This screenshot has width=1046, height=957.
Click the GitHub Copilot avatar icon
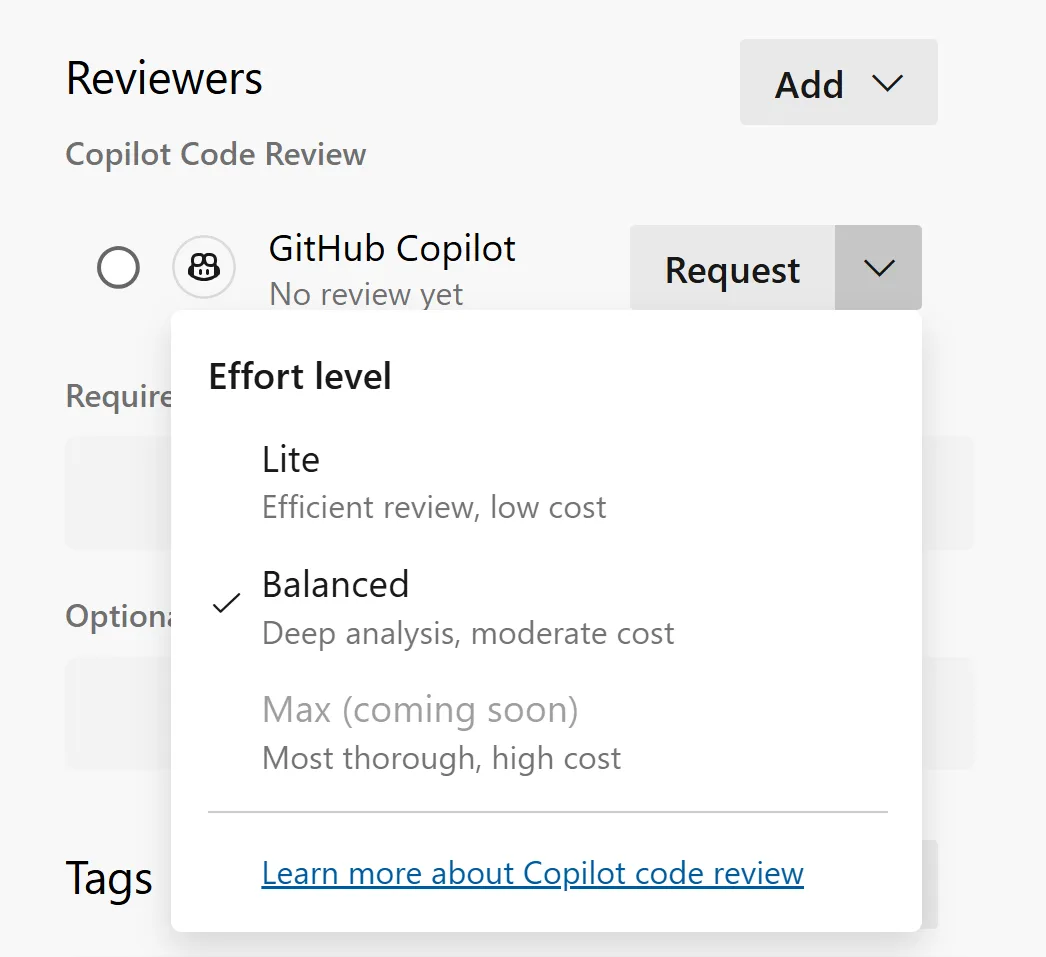[x=204, y=267]
